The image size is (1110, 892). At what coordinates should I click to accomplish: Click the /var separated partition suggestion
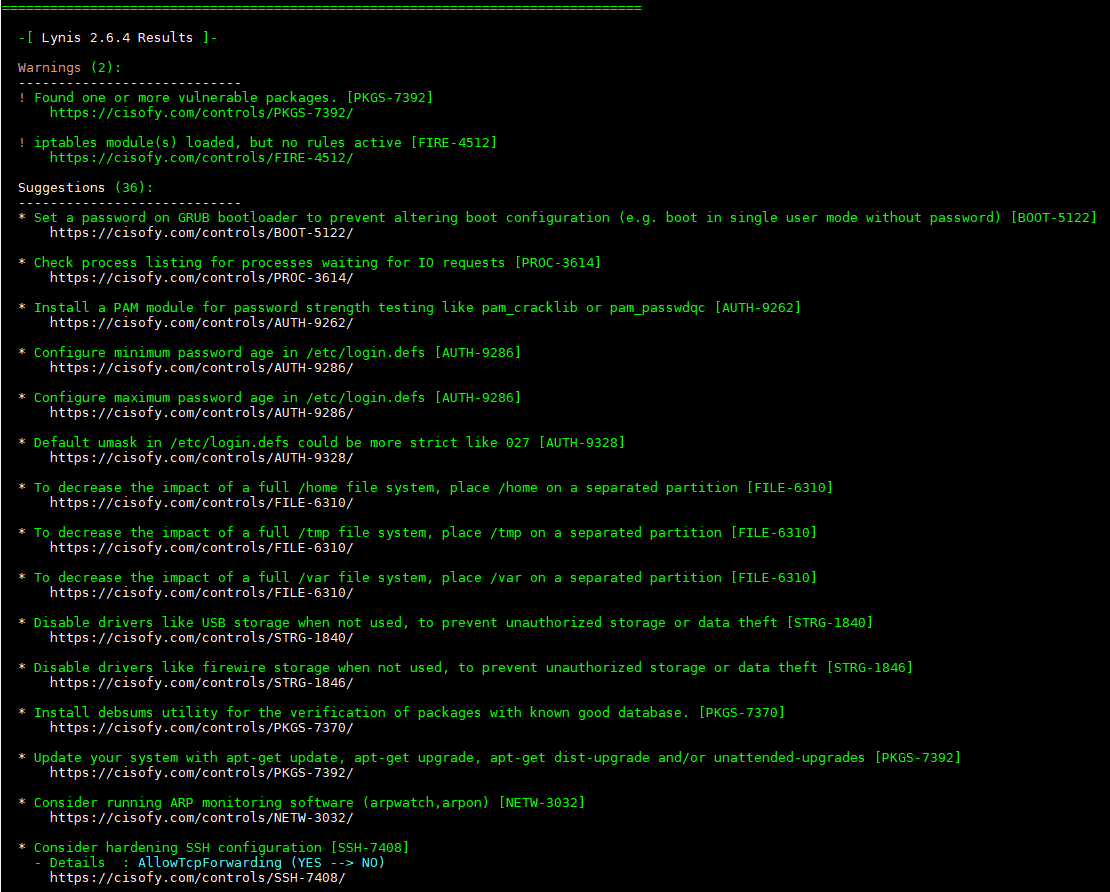(x=425, y=578)
